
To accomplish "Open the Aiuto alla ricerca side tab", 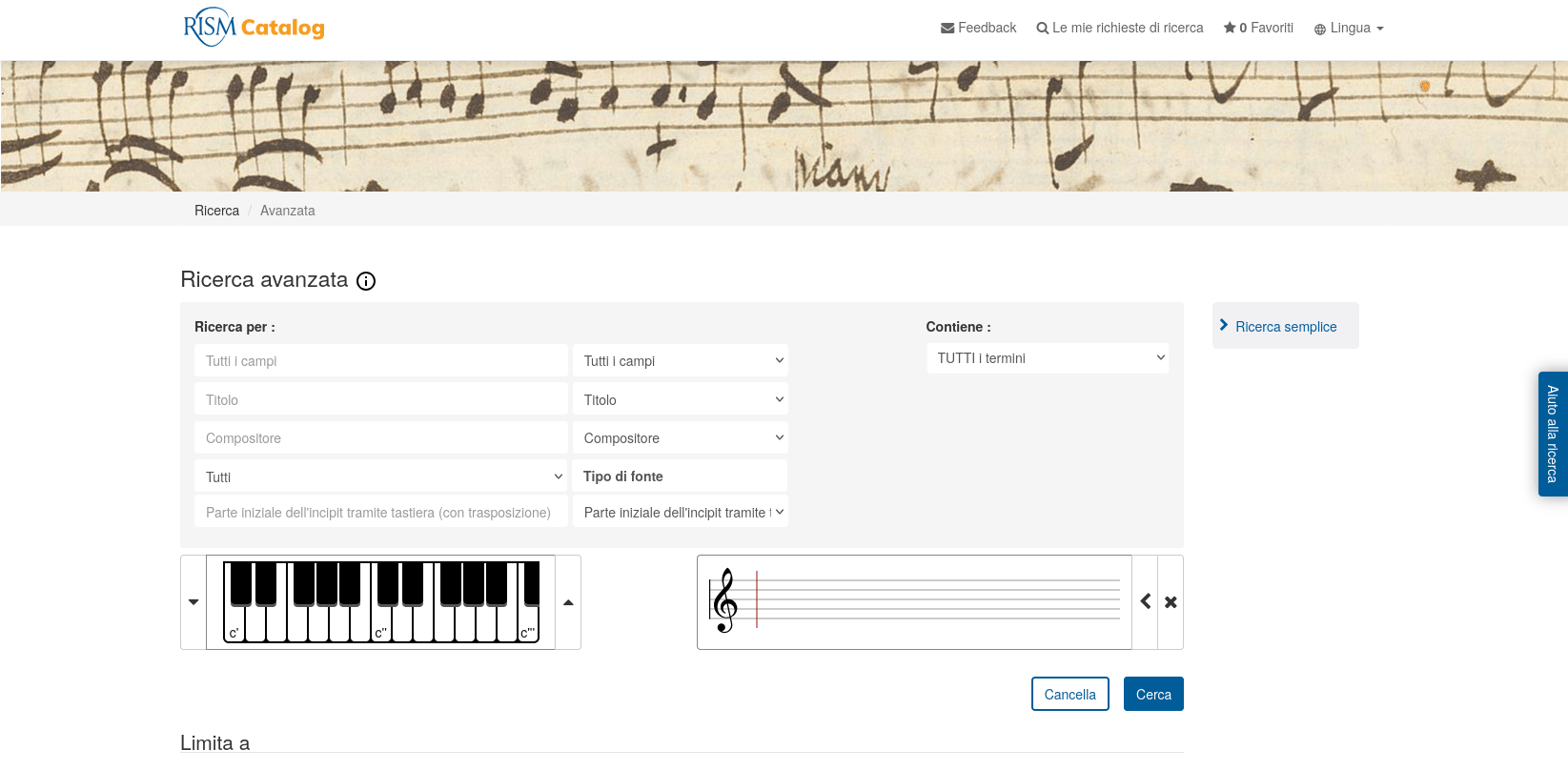I will [x=1553, y=434].
